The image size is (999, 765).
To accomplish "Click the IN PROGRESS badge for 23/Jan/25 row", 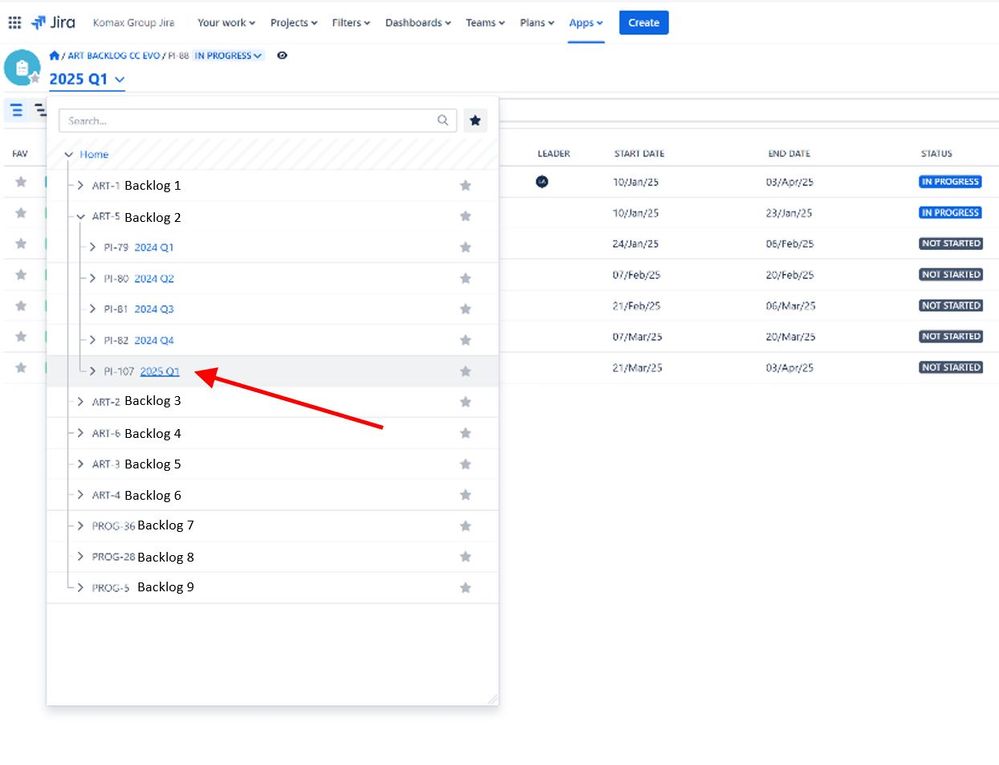I will pyautogui.click(x=950, y=213).
